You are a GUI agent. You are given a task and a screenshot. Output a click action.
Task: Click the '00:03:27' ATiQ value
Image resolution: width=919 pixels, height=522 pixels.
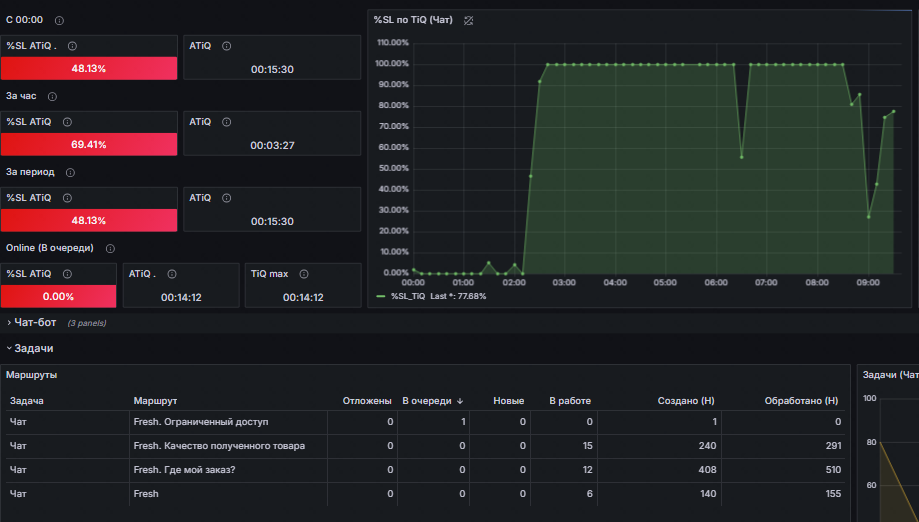click(x=273, y=146)
